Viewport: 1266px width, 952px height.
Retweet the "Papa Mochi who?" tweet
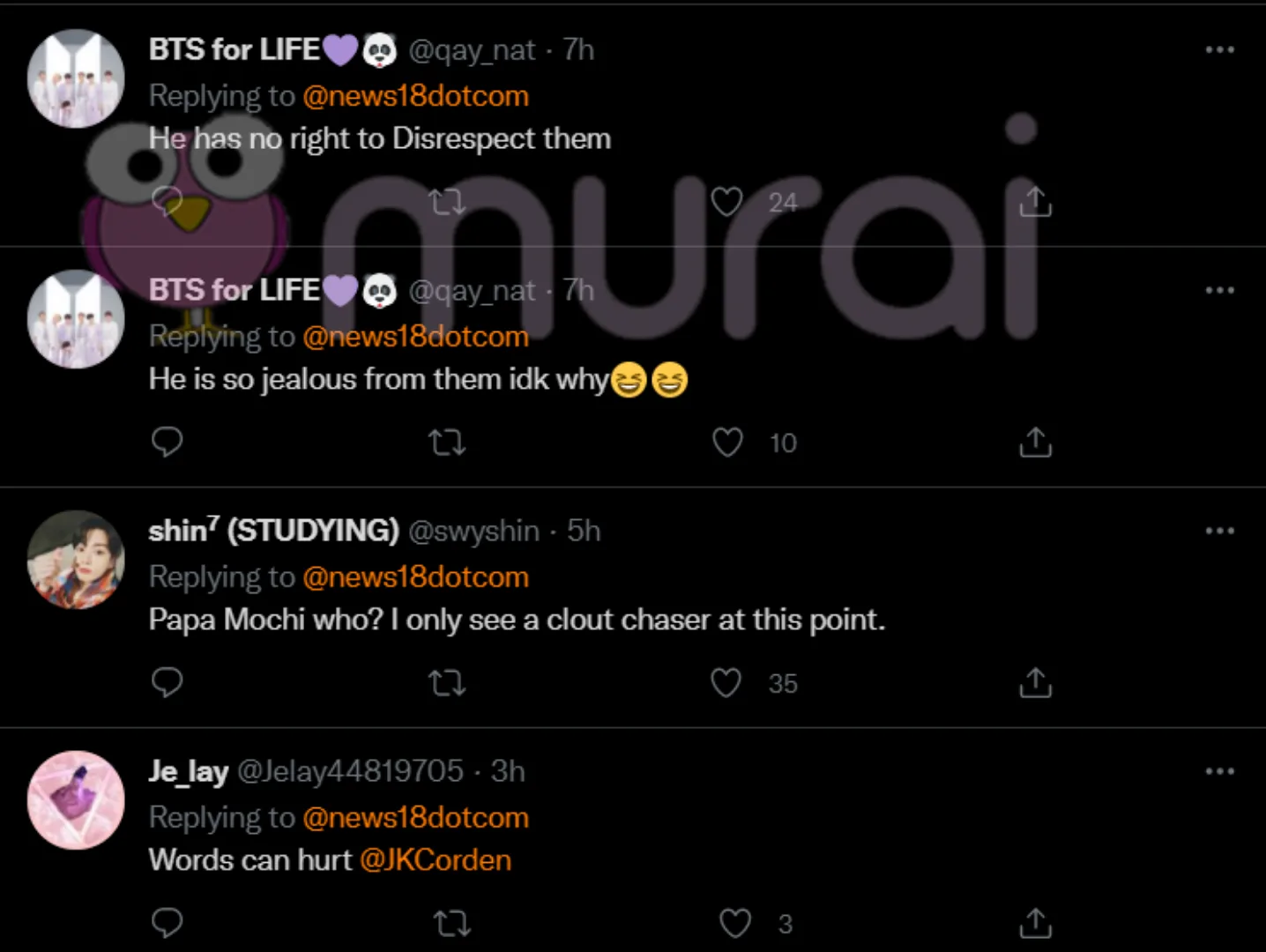tap(447, 683)
